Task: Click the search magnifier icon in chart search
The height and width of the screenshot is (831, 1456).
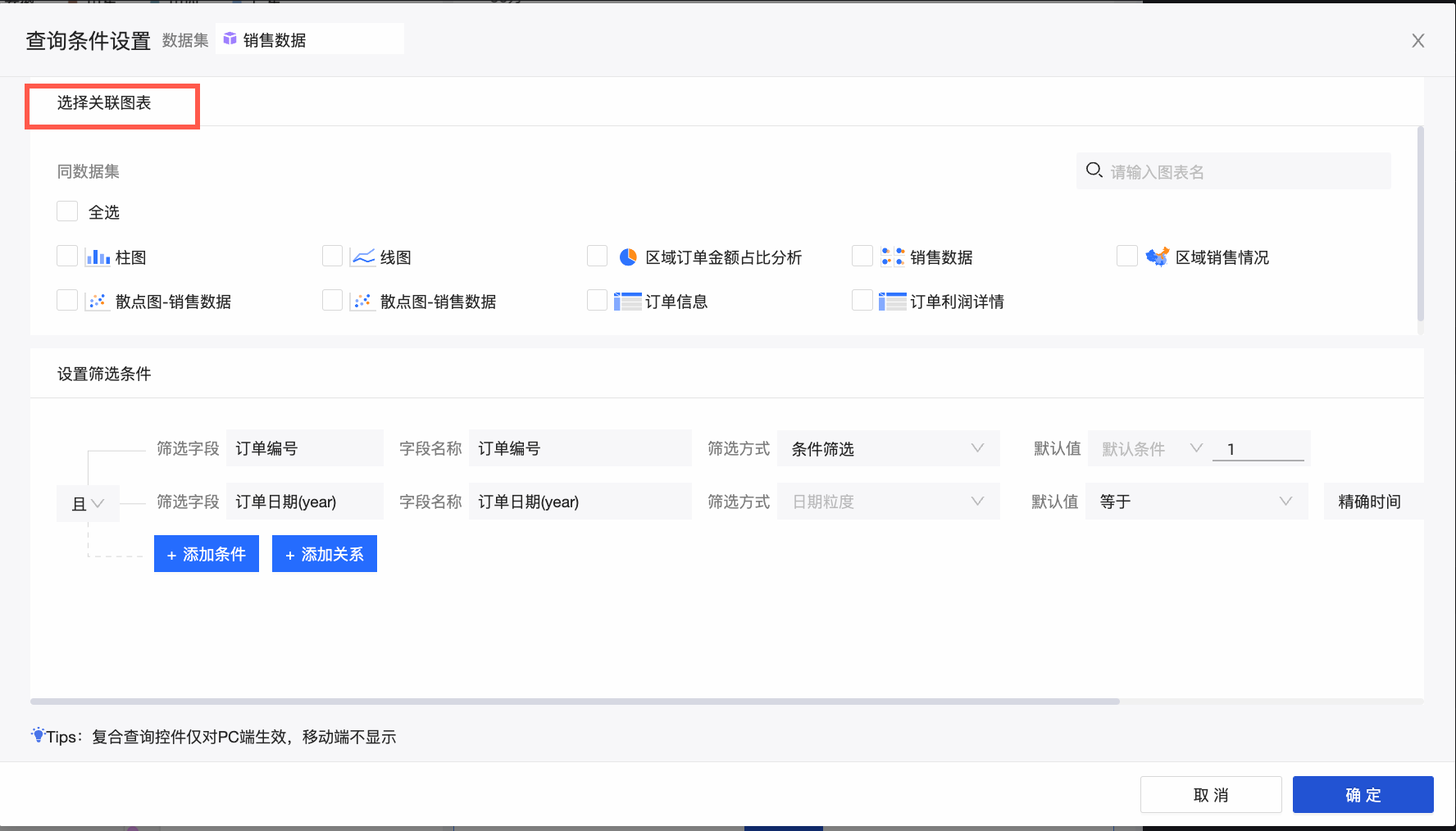Action: 1094,170
